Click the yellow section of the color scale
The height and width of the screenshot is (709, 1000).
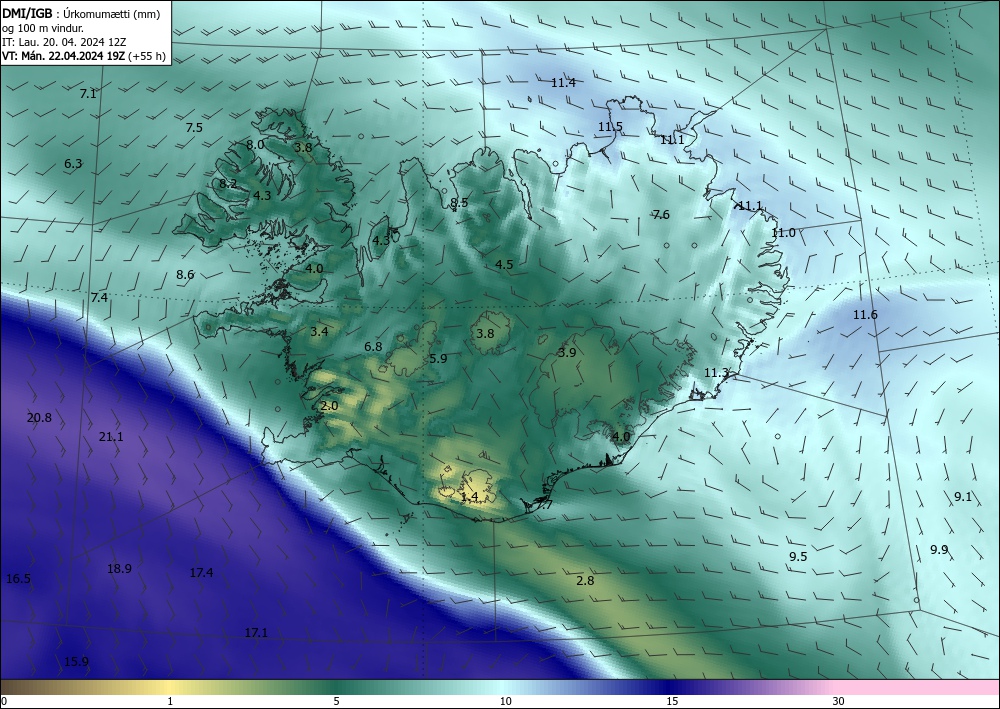pyautogui.click(x=170, y=688)
